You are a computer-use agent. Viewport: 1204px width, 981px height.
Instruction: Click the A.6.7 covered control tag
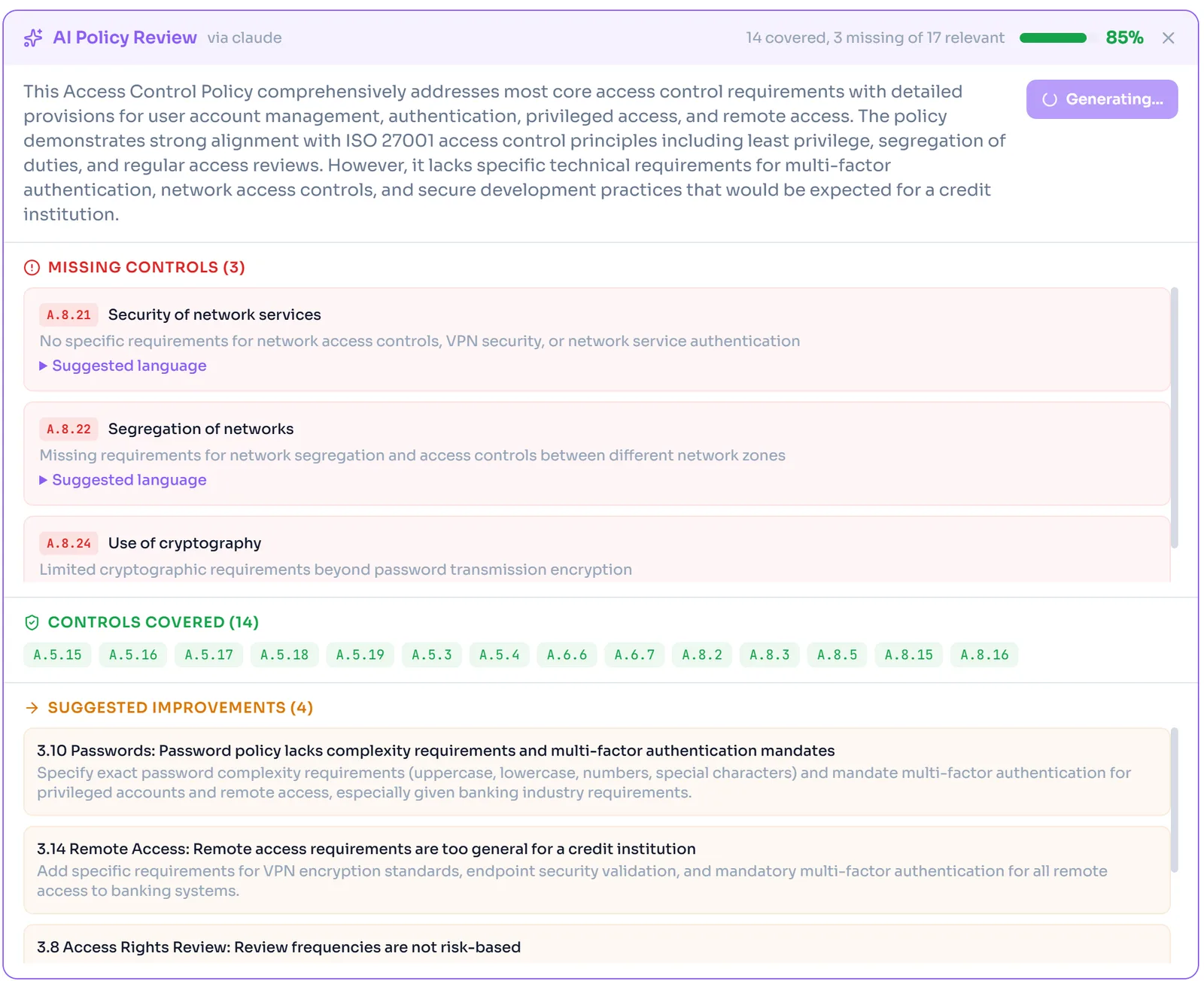point(635,655)
